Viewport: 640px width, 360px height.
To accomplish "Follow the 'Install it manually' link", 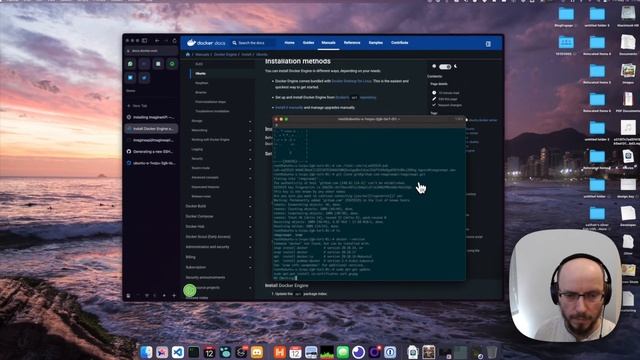I will point(289,108).
